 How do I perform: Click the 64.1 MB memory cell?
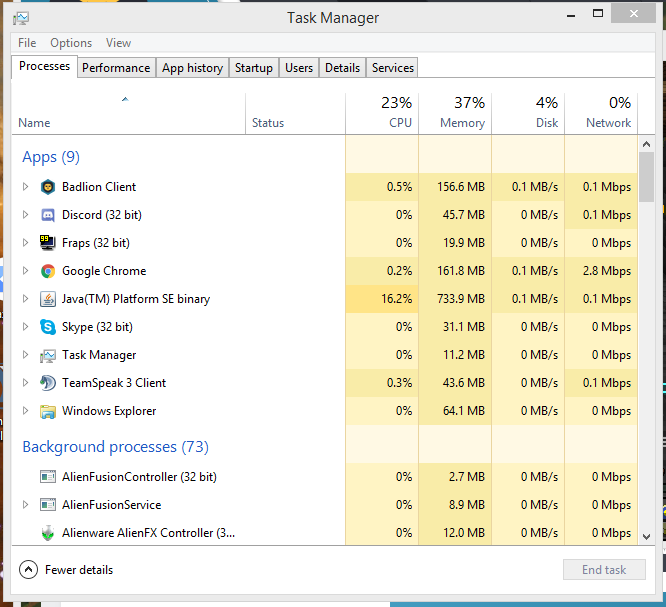coord(455,411)
